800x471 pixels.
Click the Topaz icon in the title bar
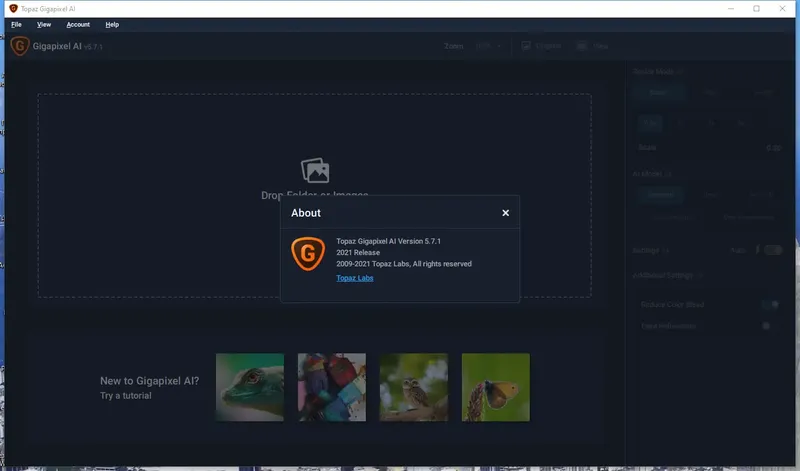click(x=13, y=9)
